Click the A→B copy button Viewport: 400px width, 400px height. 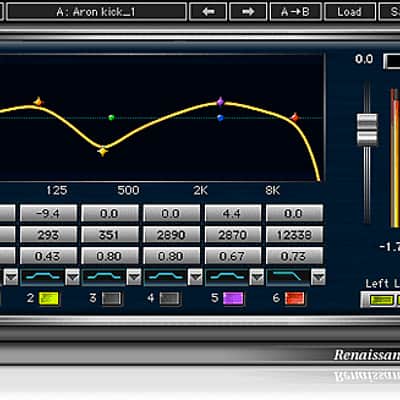[x=296, y=12]
